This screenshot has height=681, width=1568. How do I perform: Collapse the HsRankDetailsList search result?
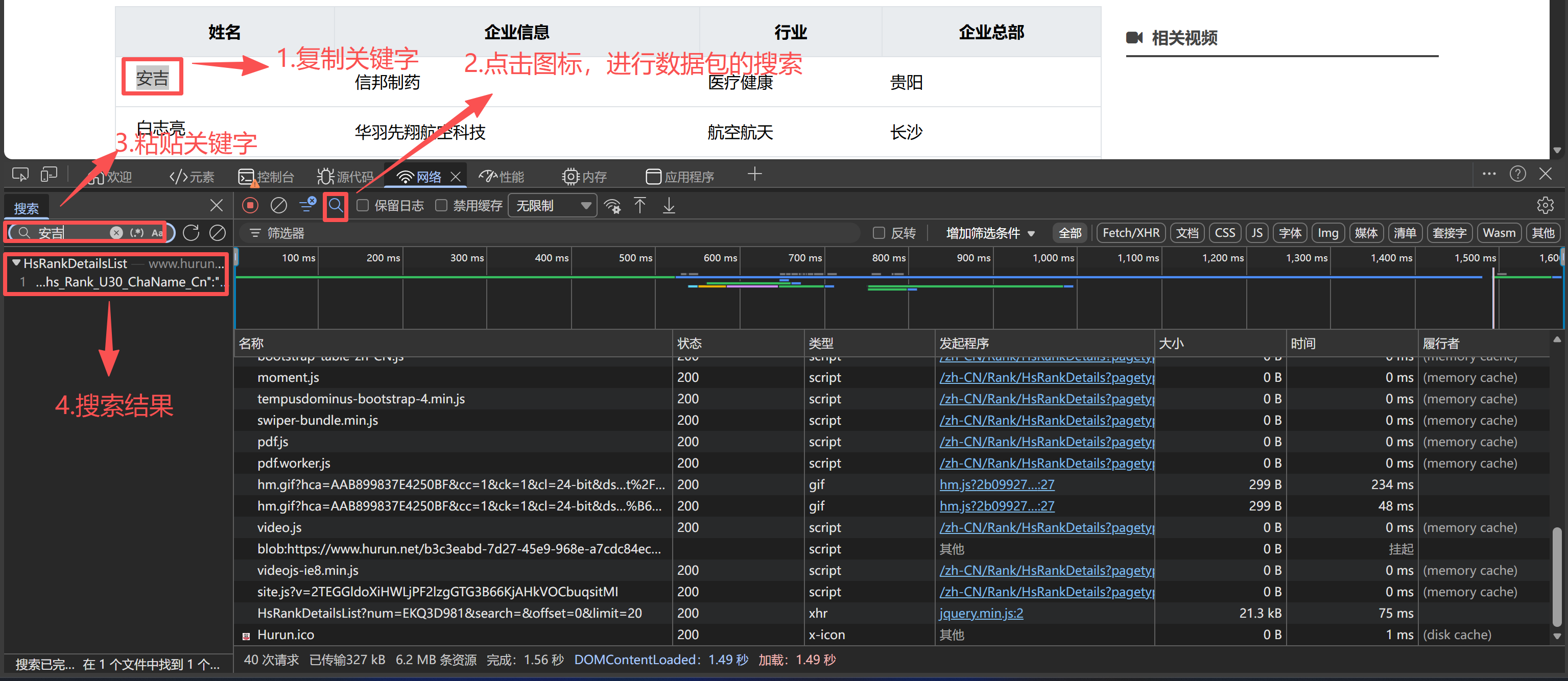[16, 263]
